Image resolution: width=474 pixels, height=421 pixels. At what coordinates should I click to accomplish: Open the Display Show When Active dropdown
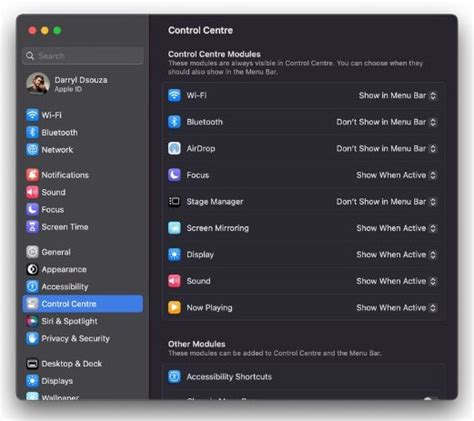click(x=396, y=255)
